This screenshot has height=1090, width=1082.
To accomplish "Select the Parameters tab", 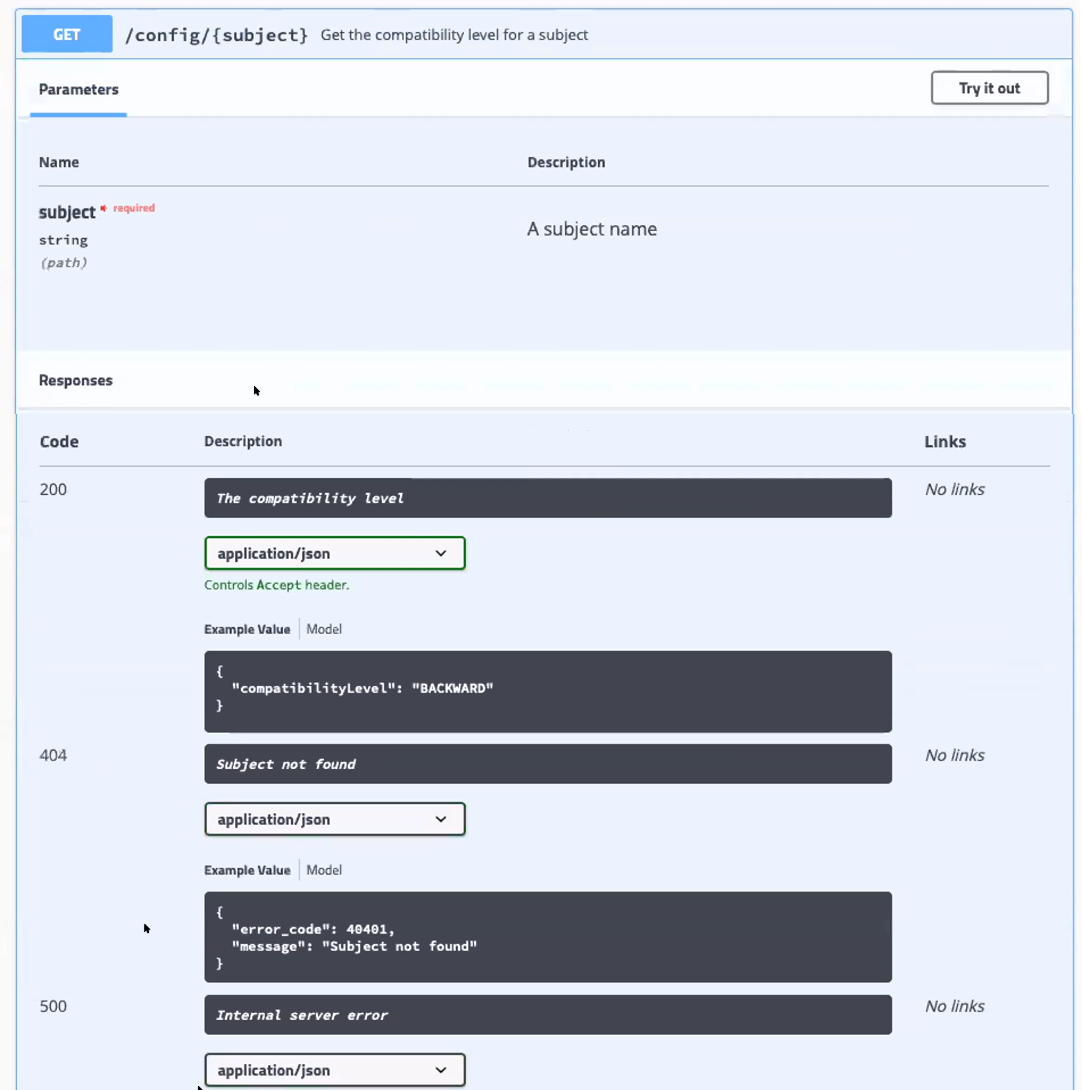I will [78, 90].
